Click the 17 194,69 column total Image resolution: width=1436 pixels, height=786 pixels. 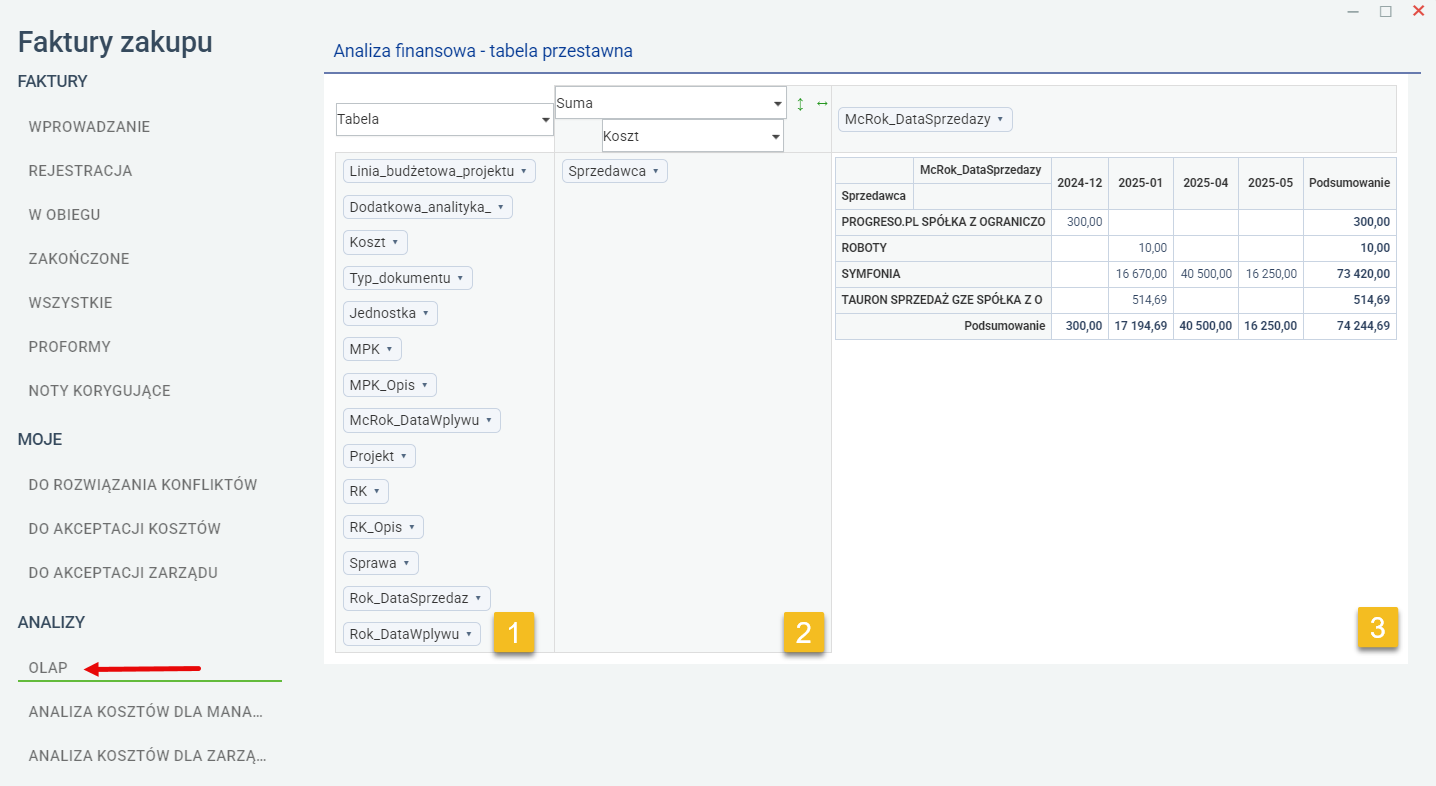(1141, 326)
